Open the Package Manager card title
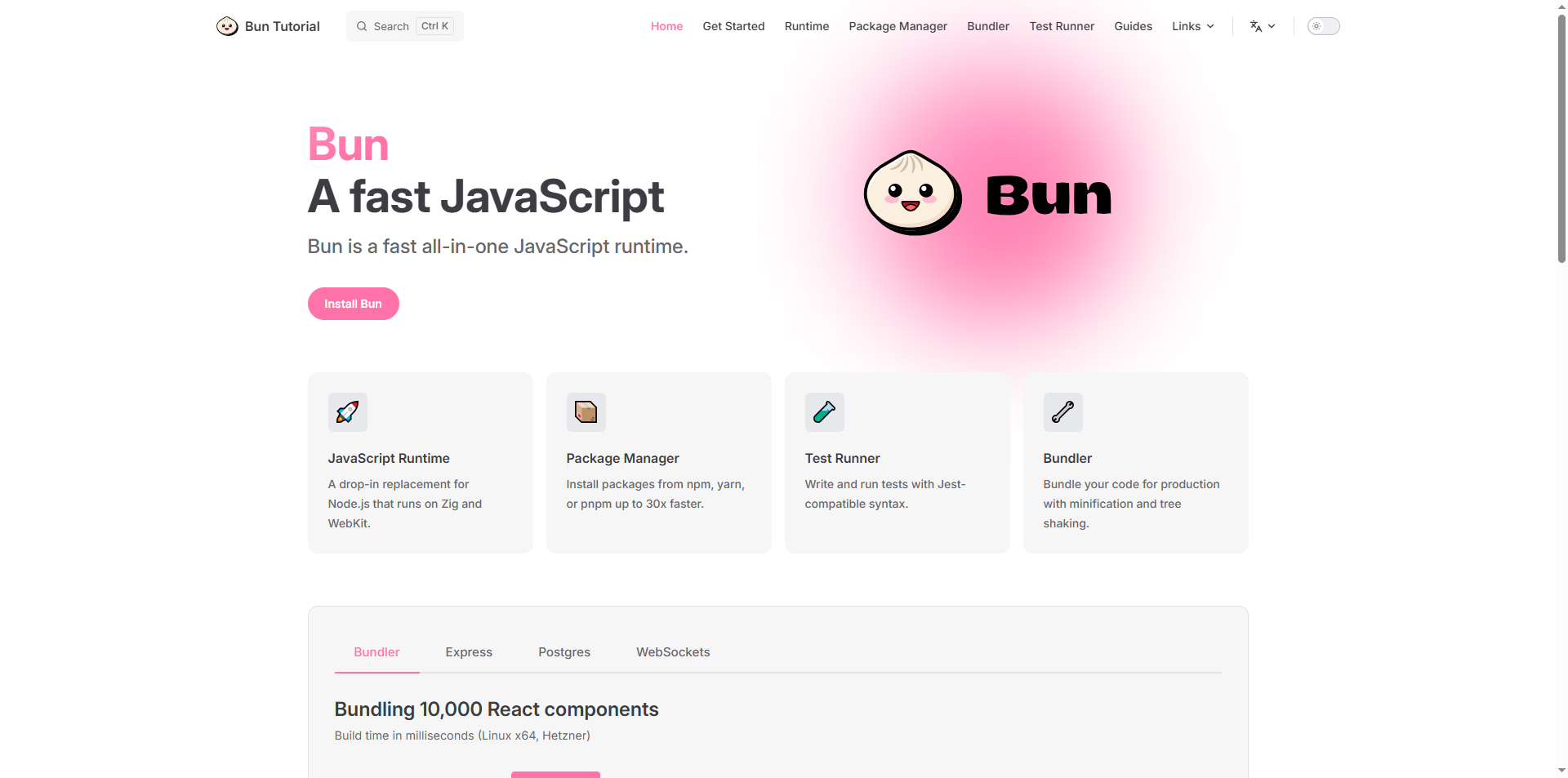Image resolution: width=1568 pixels, height=778 pixels. pyautogui.click(x=622, y=458)
